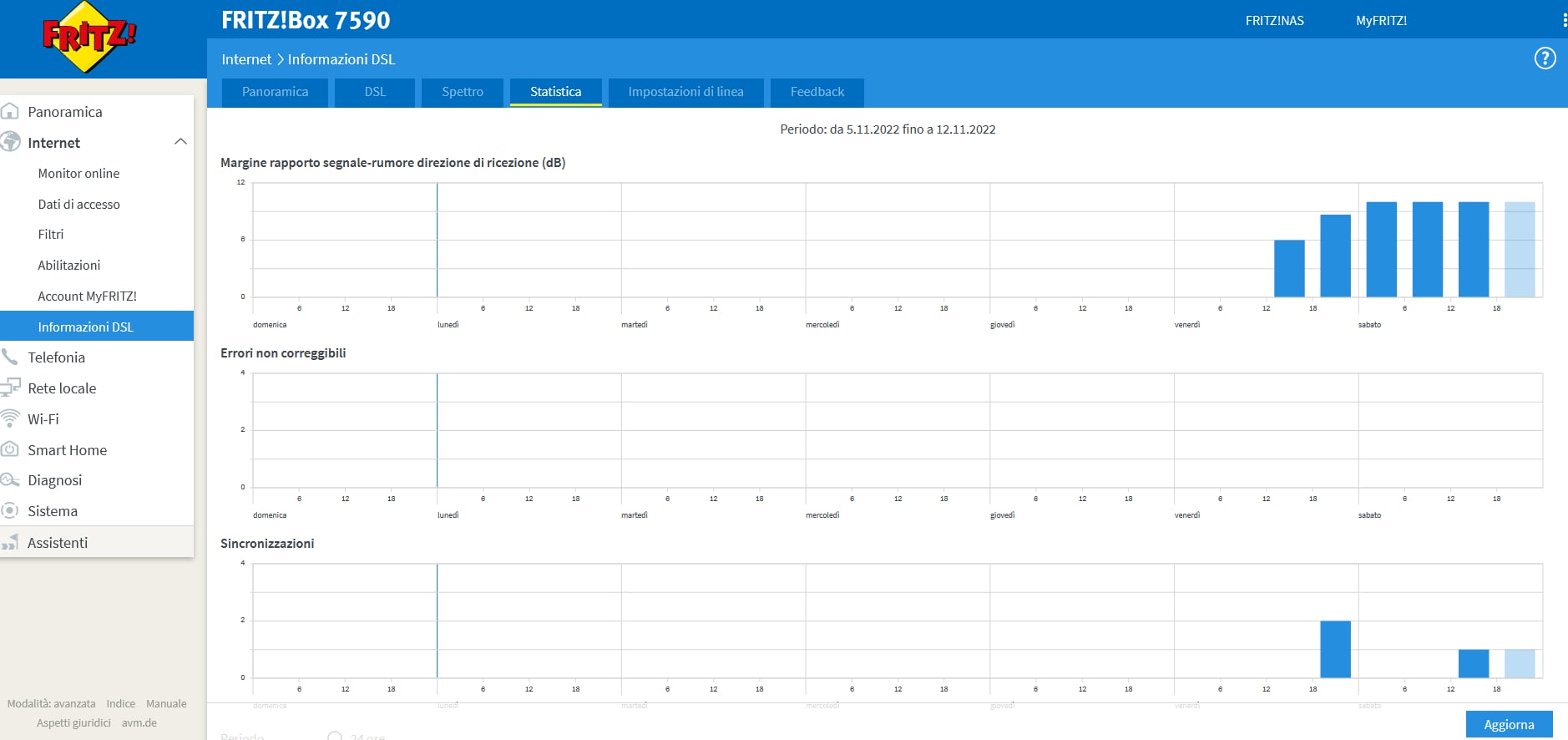
Task: Open the Impostazioni di linea tab
Action: click(x=685, y=92)
